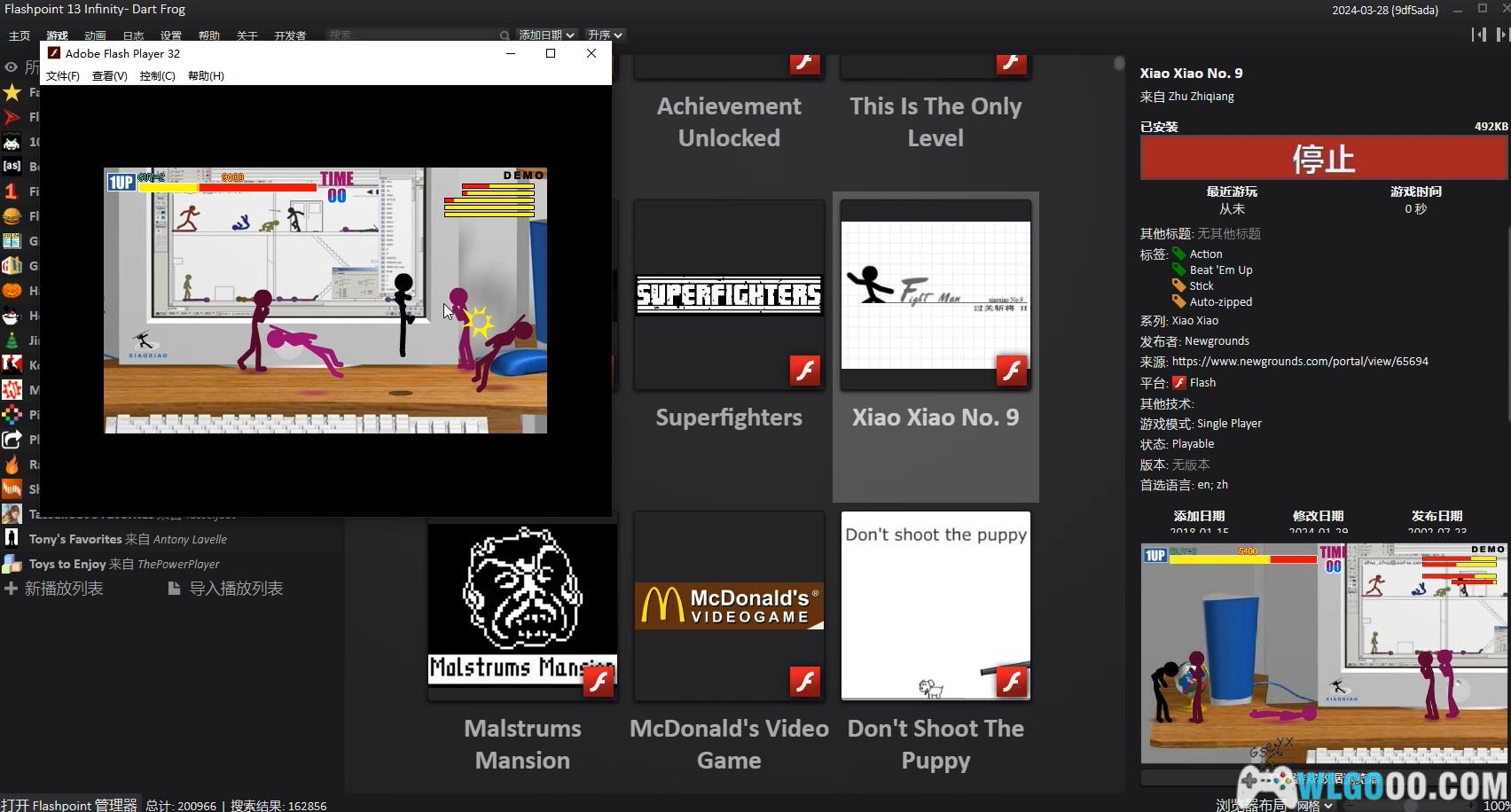Open the 网格 layout dropdown at bottom
The image size is (1511, 812).
coord(1314,805)
